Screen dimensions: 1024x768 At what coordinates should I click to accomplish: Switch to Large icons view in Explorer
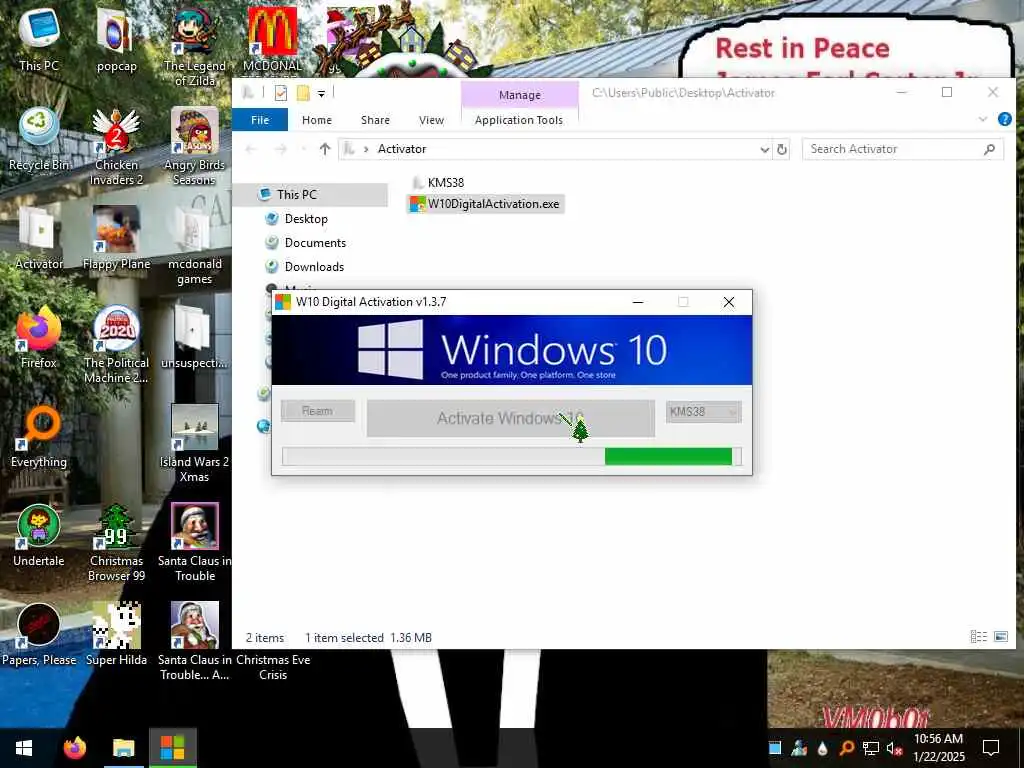1000,637
